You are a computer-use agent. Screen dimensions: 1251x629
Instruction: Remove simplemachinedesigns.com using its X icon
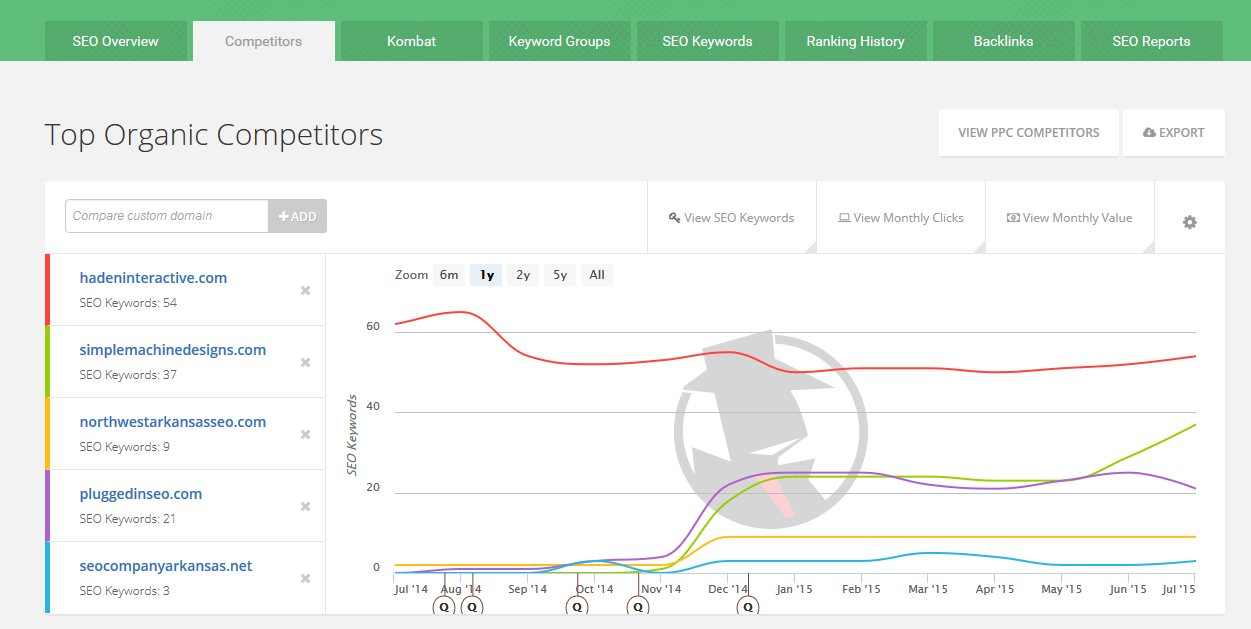point(306,362)
